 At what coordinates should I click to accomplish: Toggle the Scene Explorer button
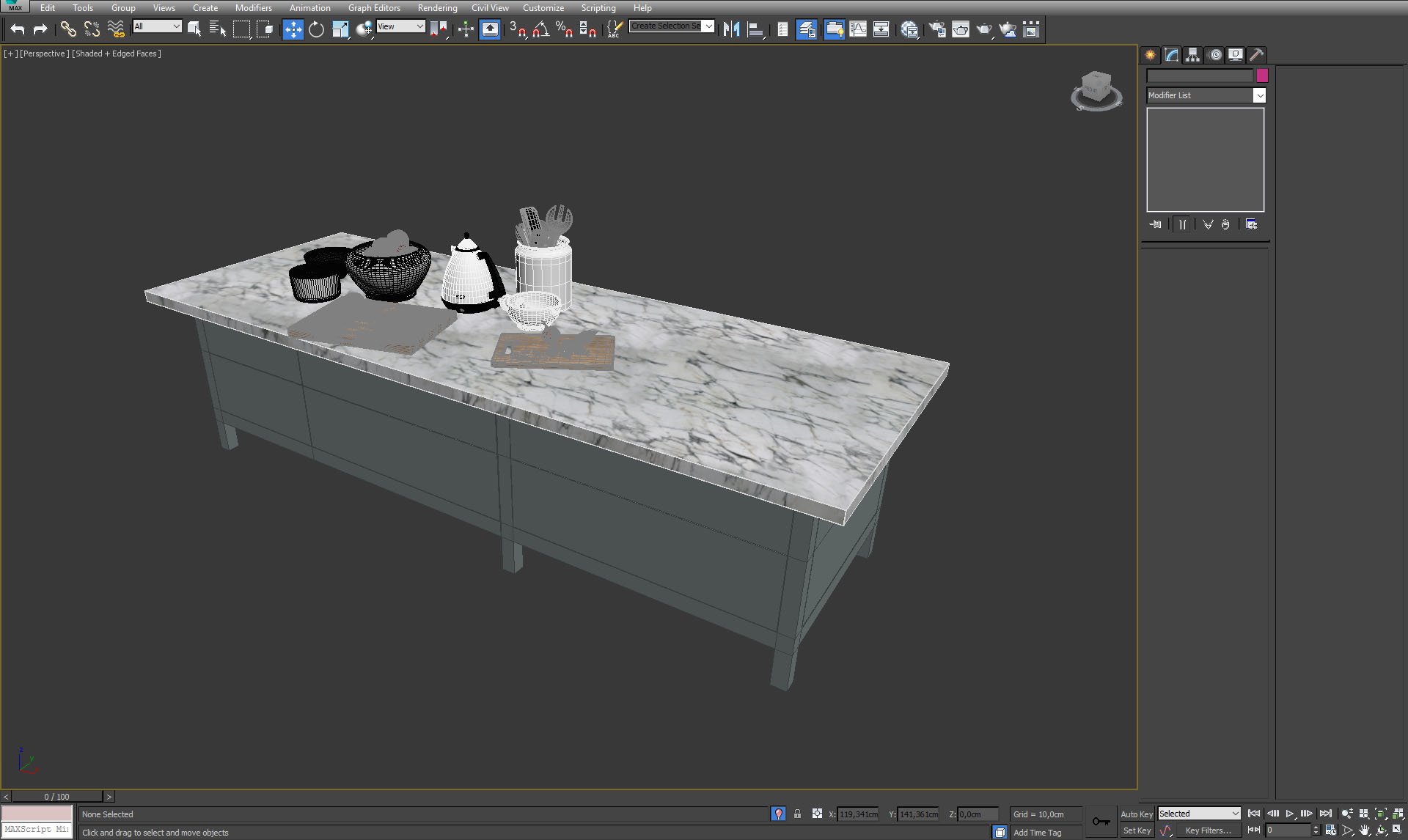(x=782, y=29)
